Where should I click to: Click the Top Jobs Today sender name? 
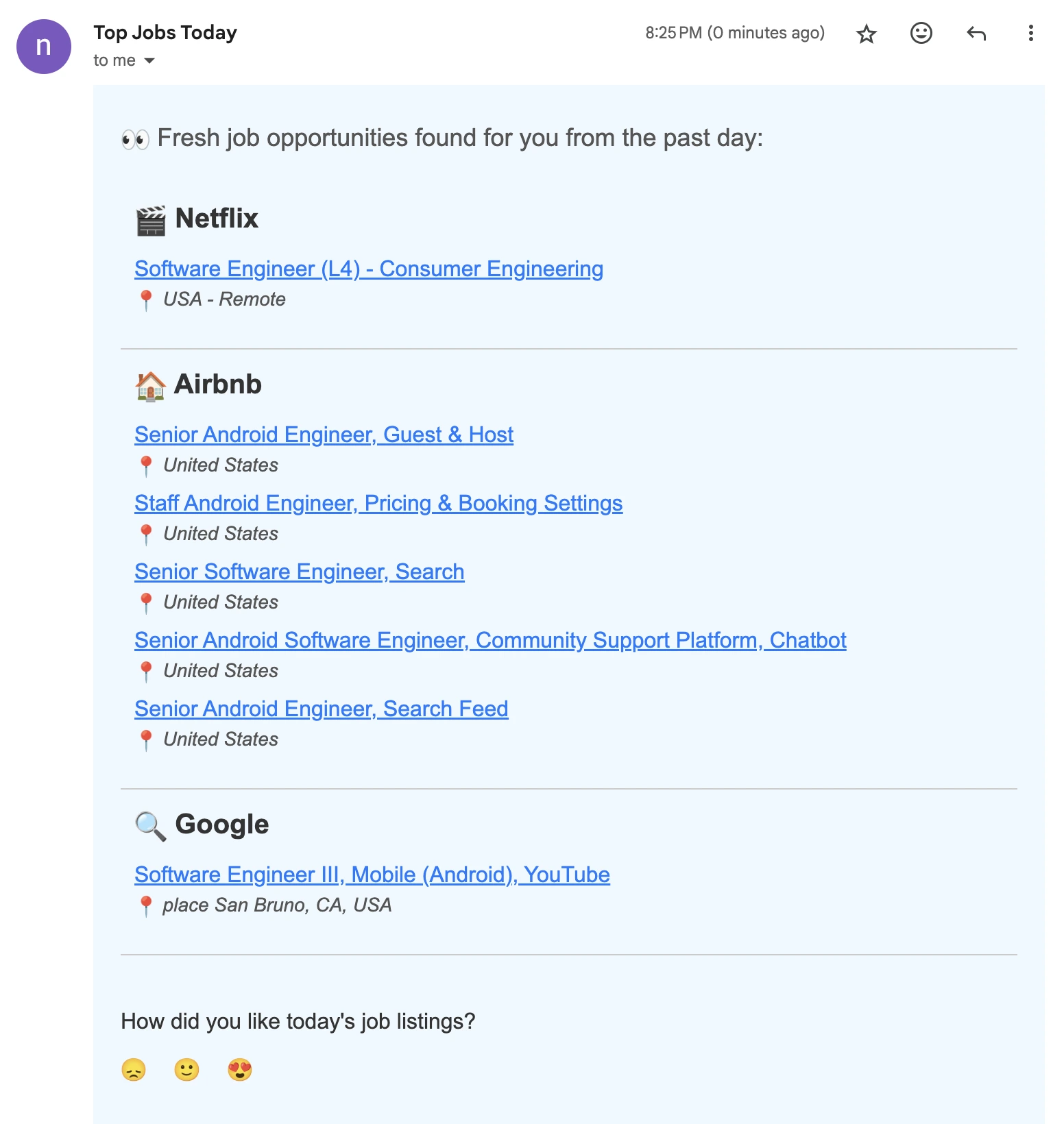(165, 32)
